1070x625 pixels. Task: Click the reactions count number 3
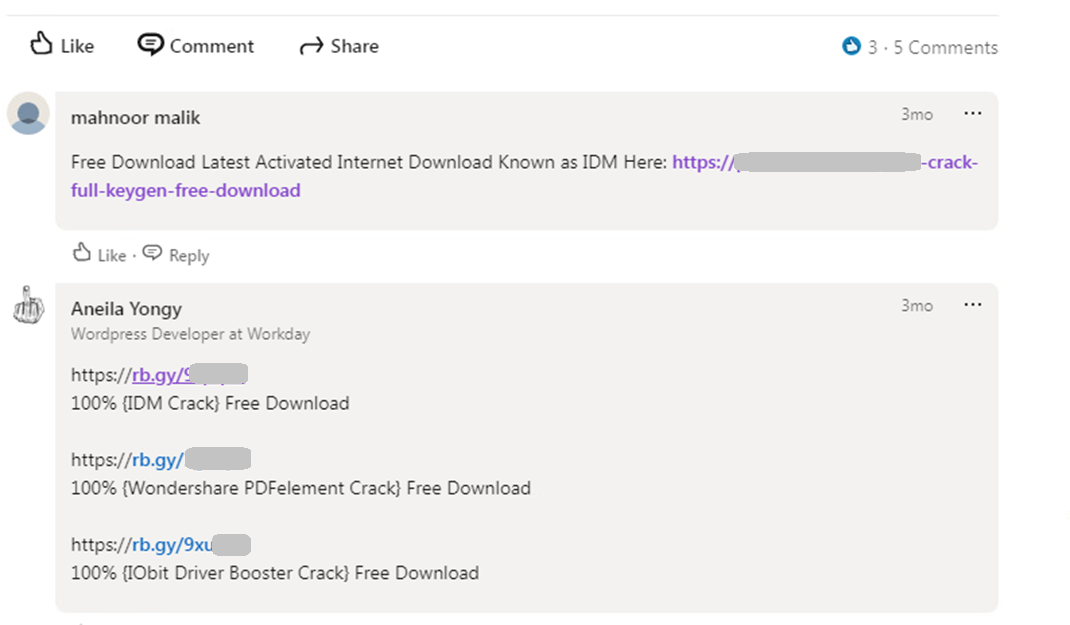point(872,47)
